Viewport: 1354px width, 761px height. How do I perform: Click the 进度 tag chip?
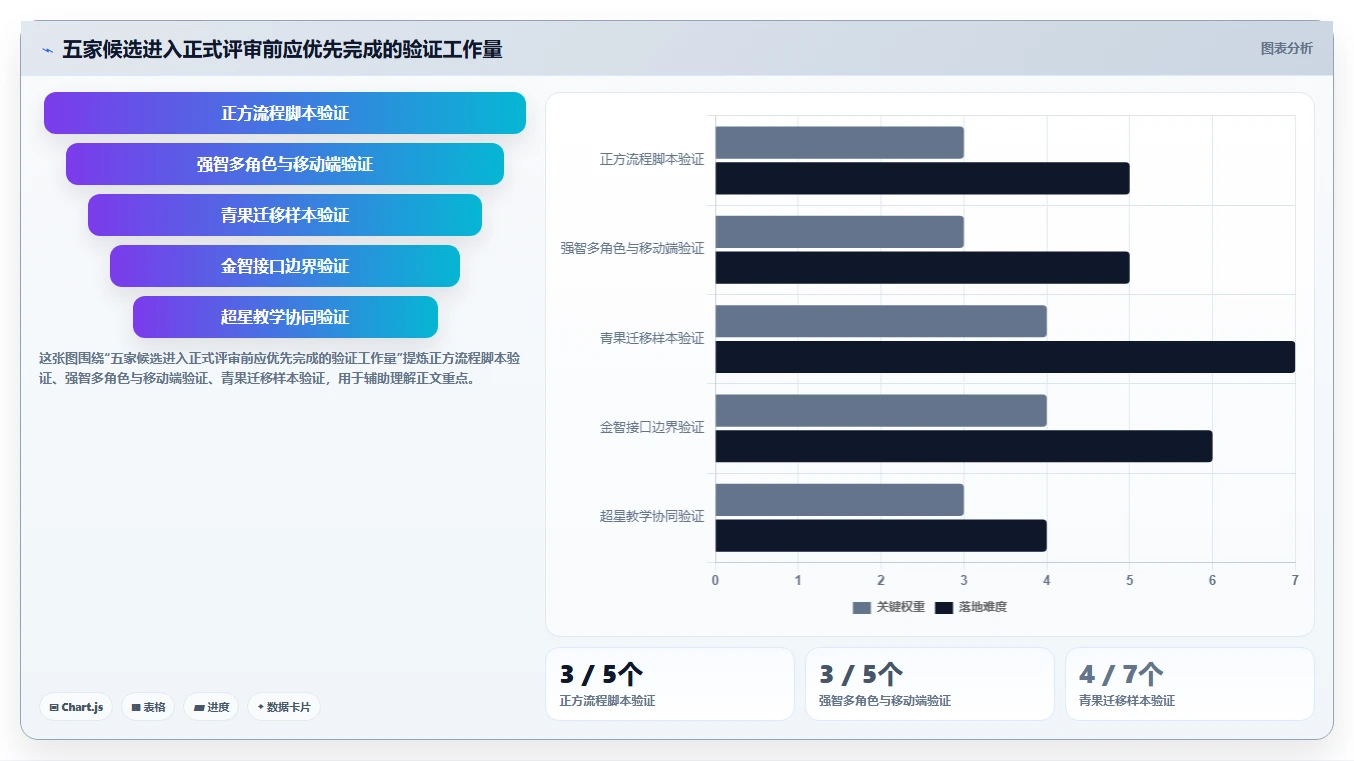(211, 707)
